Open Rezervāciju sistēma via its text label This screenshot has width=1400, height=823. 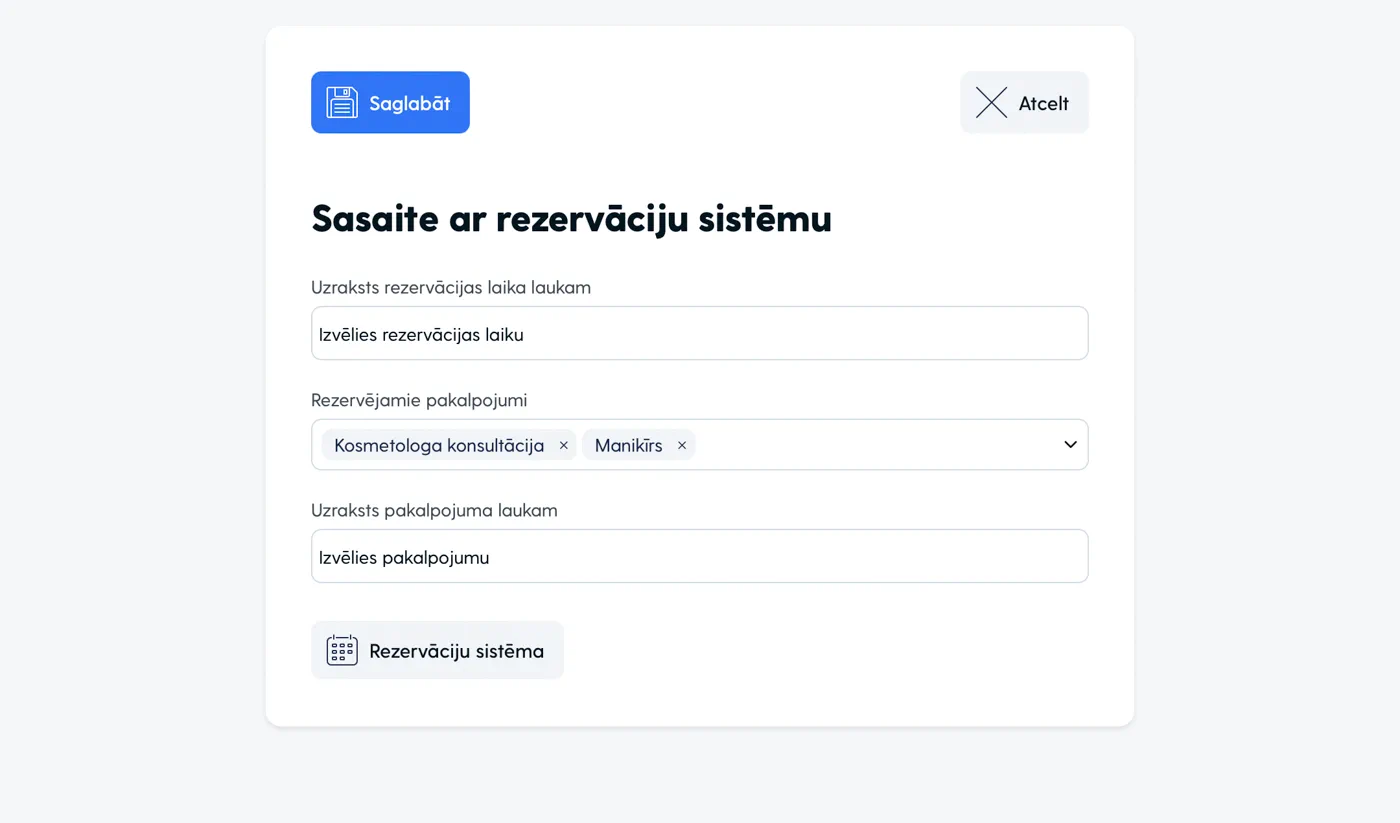456,651
